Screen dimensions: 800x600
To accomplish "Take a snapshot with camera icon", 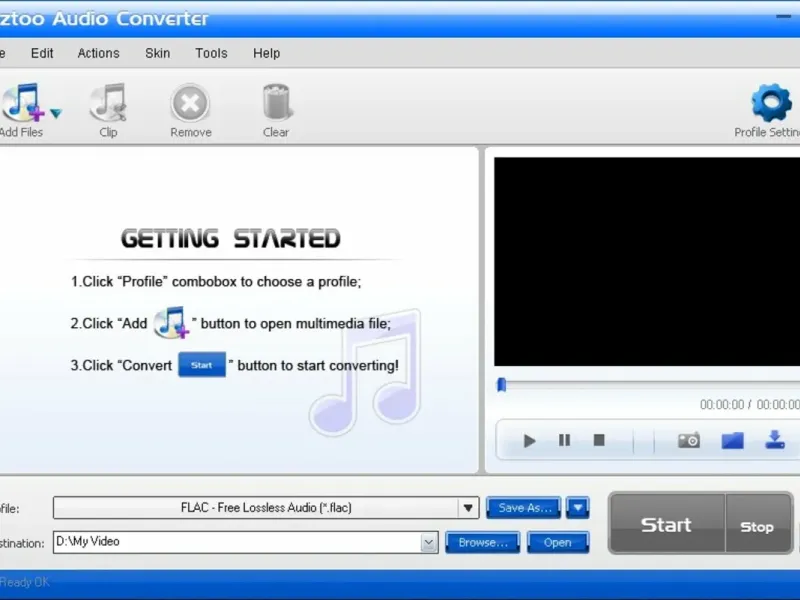I will coord(689,440).
